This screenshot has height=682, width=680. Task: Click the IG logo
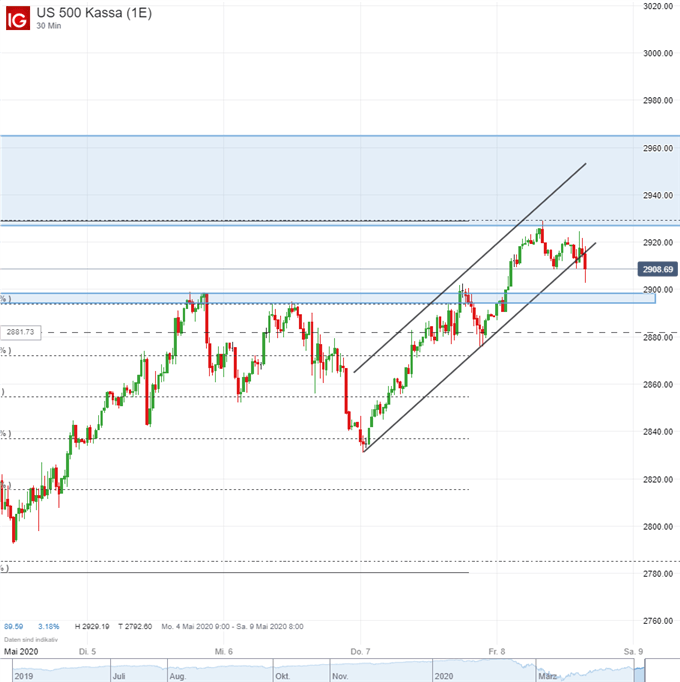coord(18,18)
